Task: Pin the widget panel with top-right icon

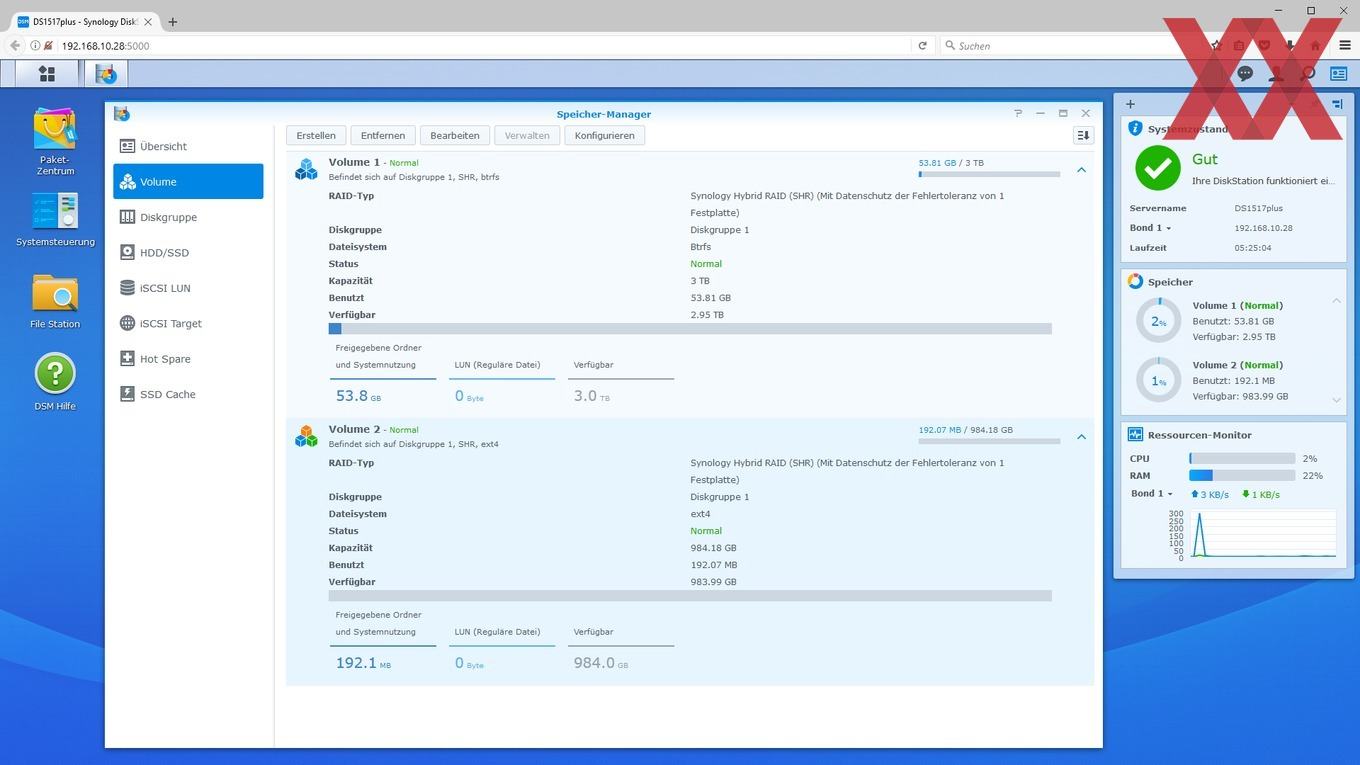Action: click(1337, 104)
